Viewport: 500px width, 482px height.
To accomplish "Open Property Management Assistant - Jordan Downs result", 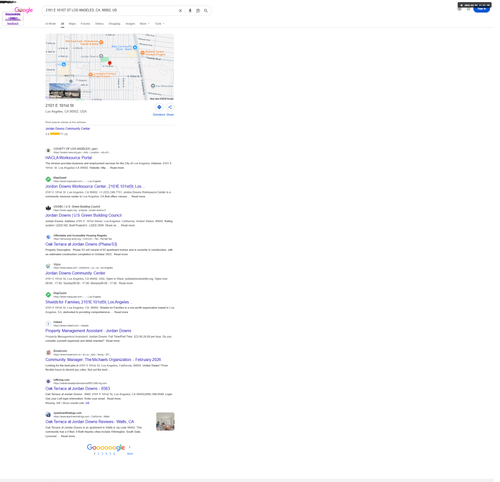I will 88,331.
